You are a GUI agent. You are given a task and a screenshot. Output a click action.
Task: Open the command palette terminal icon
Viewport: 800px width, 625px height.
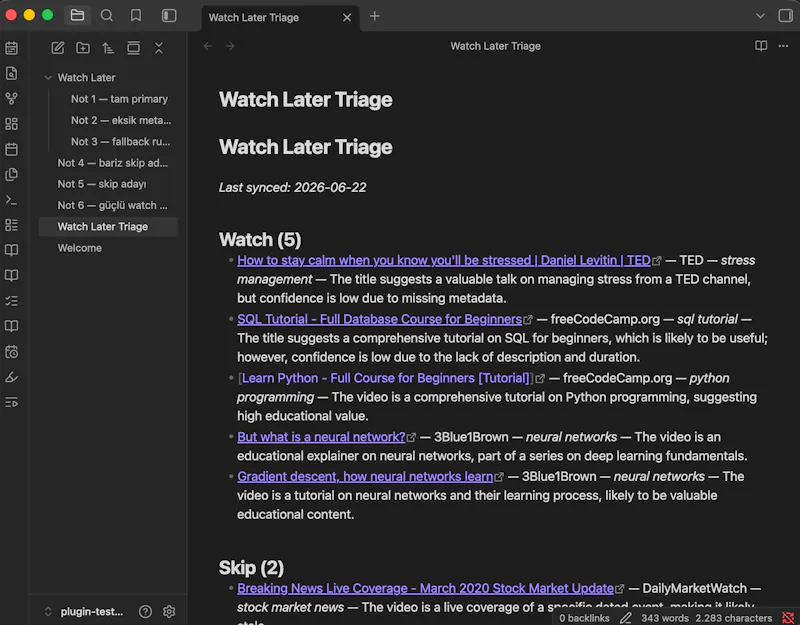(x=11, y=200)
